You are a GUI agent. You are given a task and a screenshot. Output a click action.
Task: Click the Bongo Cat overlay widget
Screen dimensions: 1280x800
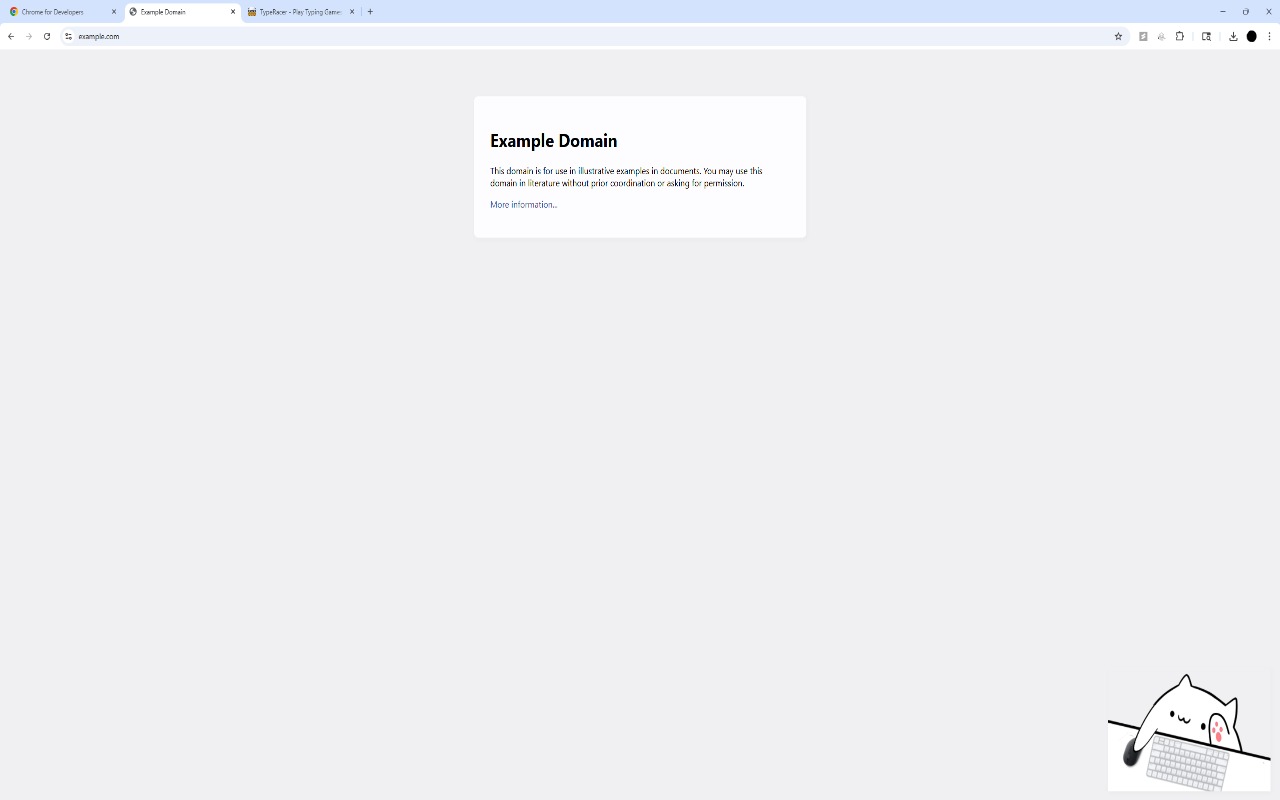pos(1189,732)
